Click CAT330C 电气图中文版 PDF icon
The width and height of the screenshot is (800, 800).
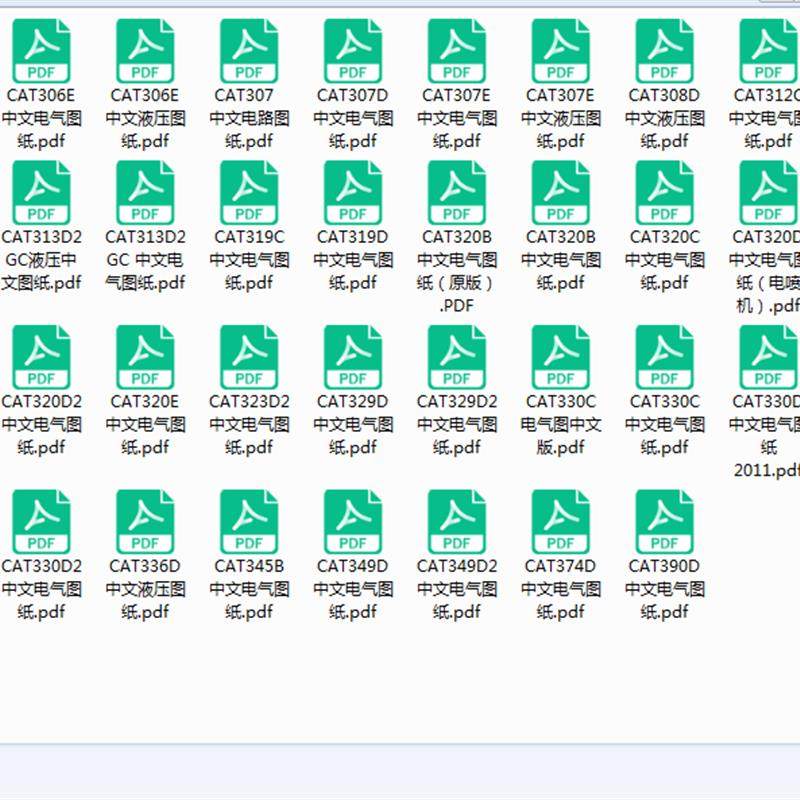561,357
